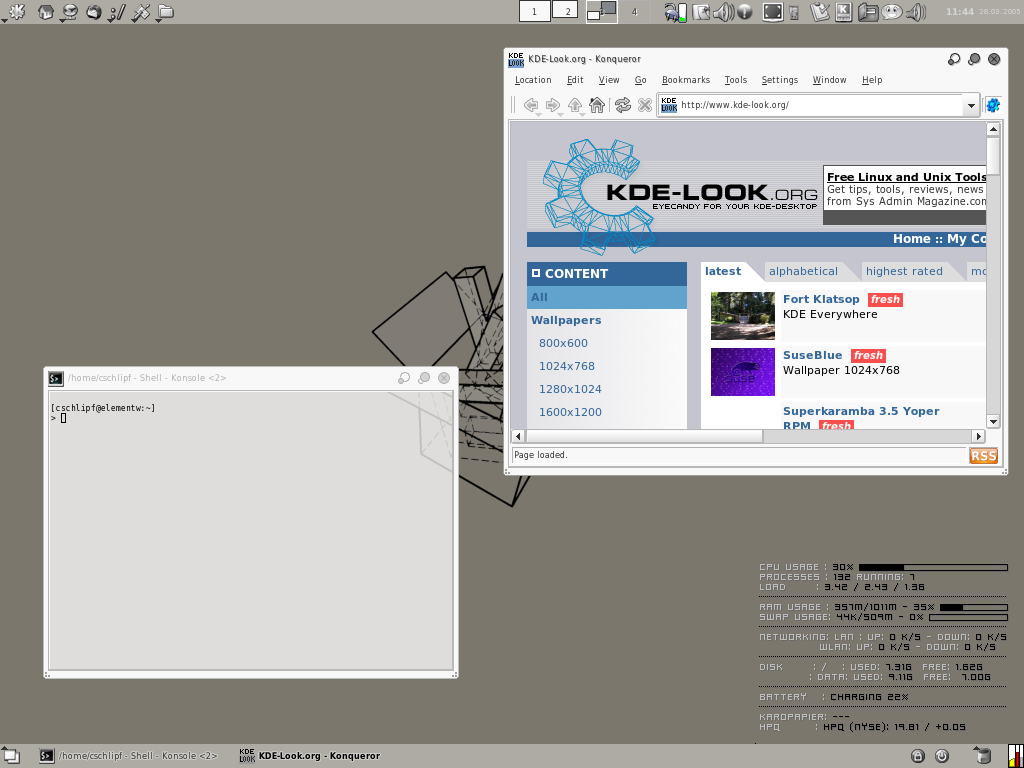
Task: Click Konqueror's Home toolbar button
Action: tap(596, 105)
